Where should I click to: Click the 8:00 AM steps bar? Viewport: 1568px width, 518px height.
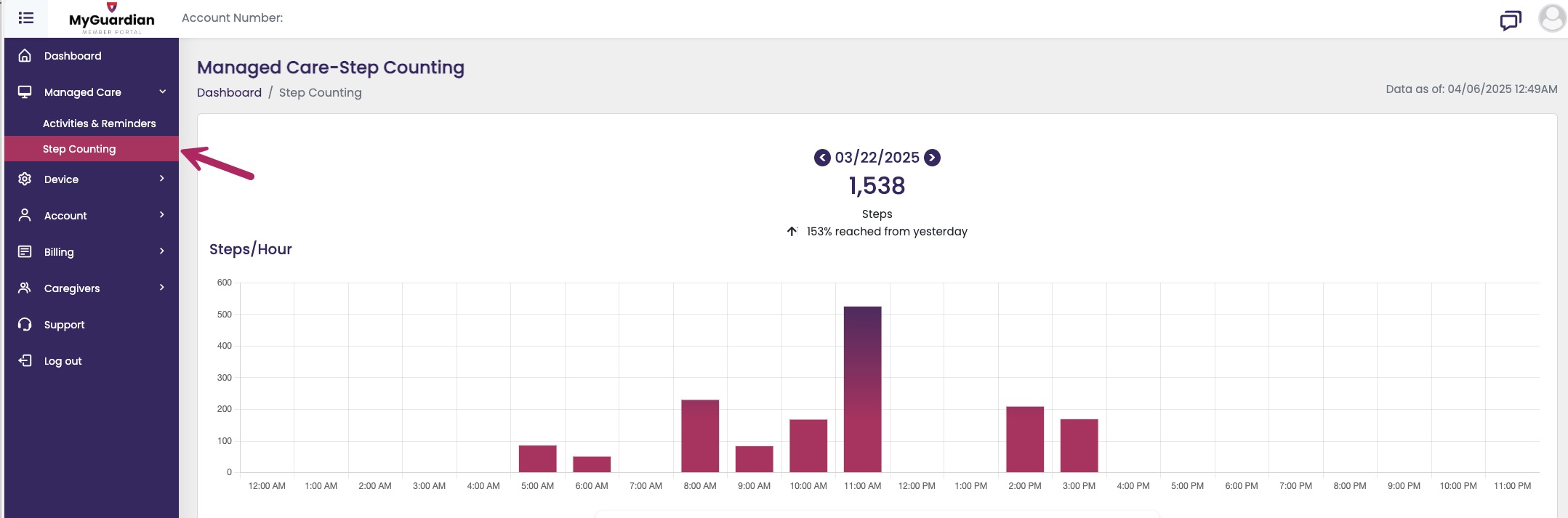click(700, 436)
